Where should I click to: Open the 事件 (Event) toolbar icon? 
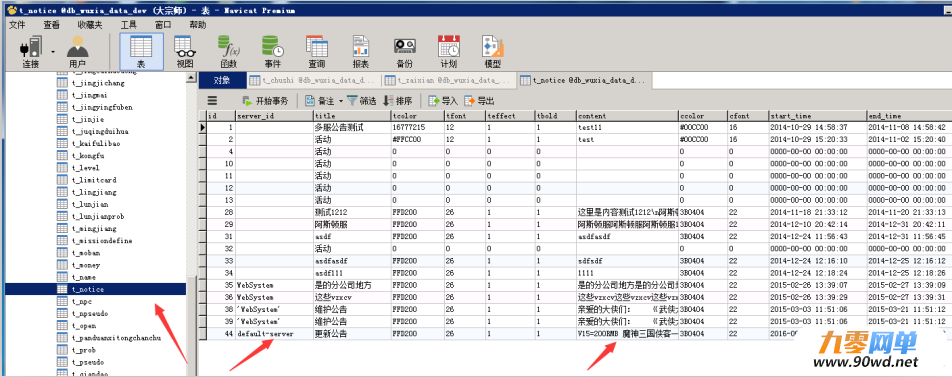273,52
